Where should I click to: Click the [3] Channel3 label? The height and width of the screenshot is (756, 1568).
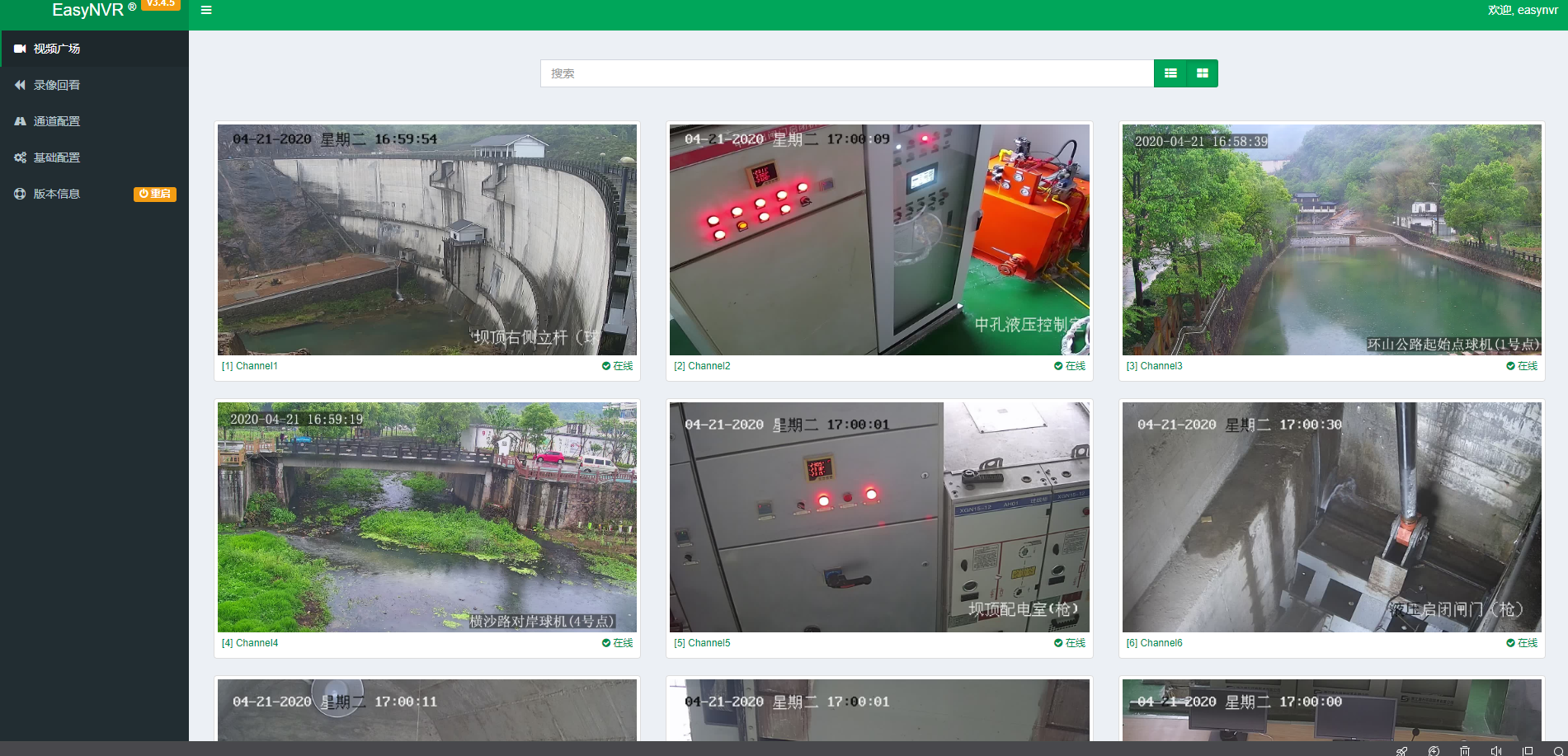[x=1155, y=366]
